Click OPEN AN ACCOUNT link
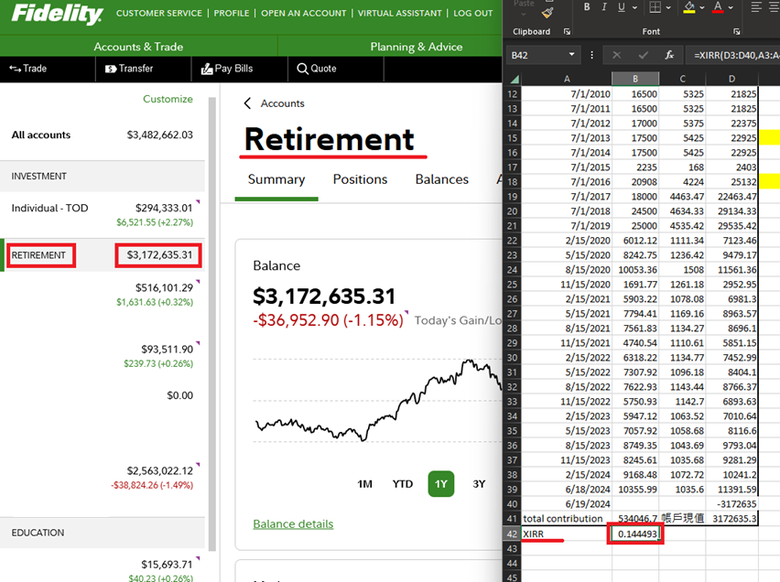This screenshot has height=582, width=780. pyautogui.click(x=303, y=13)
